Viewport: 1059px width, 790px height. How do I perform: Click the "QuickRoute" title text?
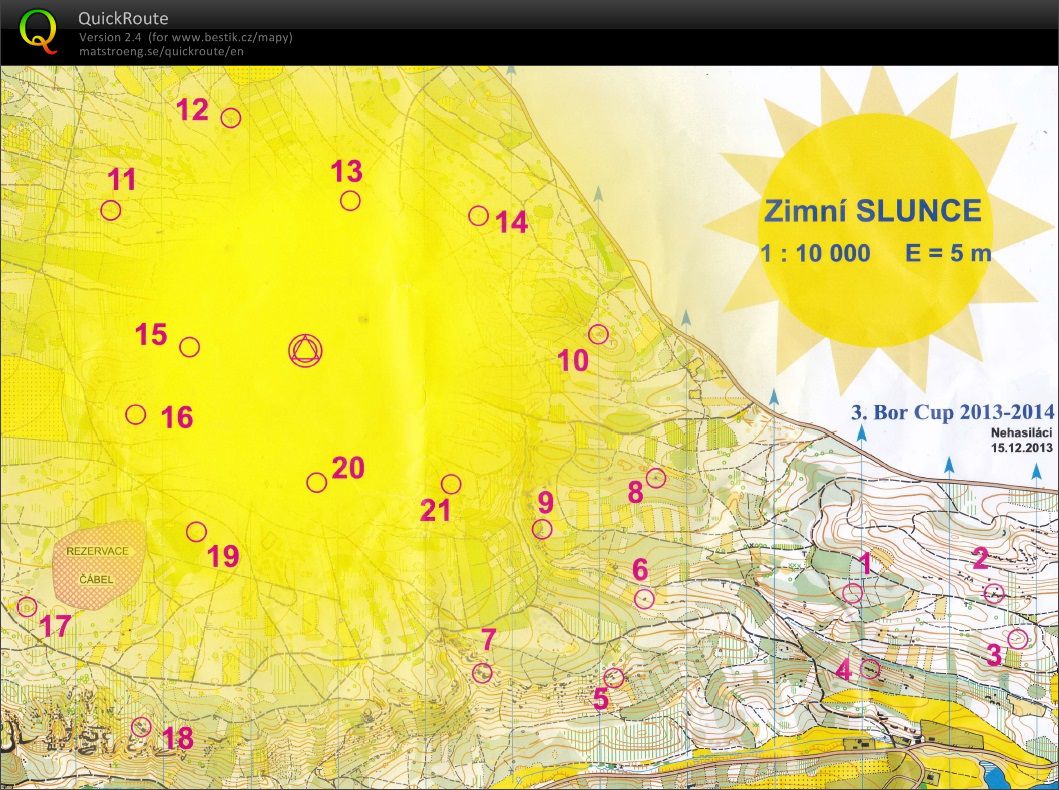123,18
